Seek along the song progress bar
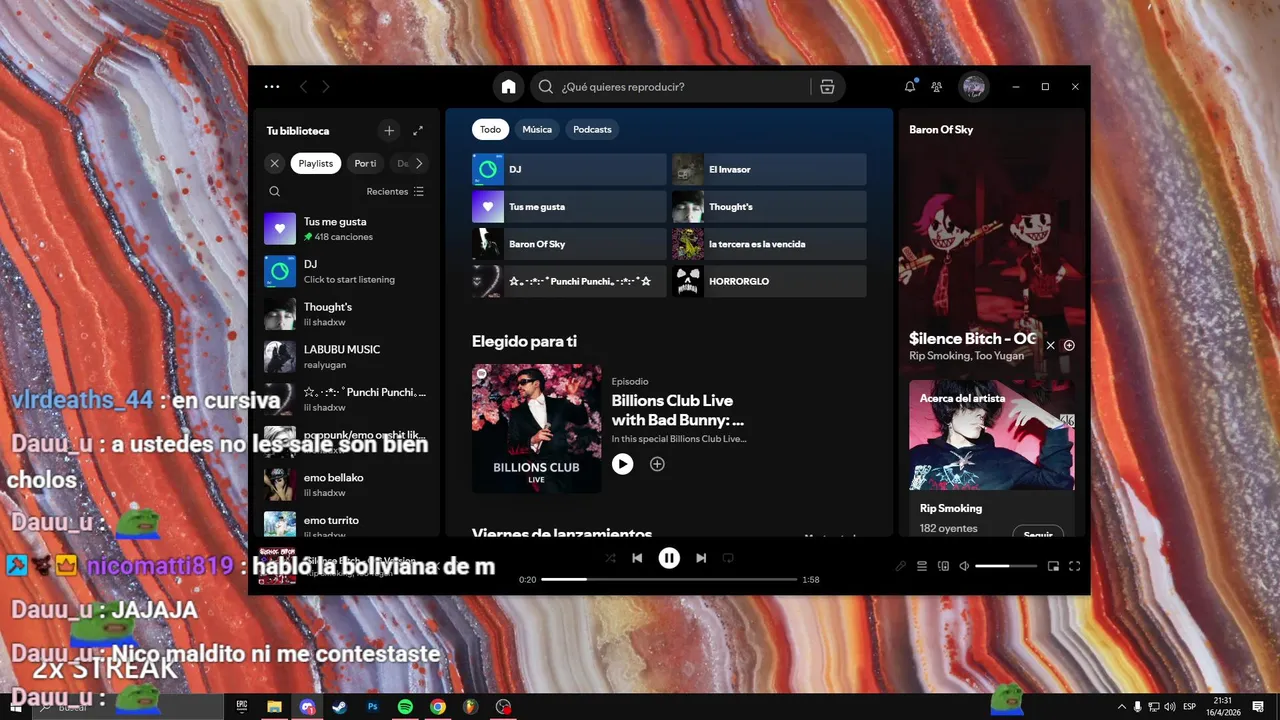The image size is (1280, 720). click(x=669, y=579)
